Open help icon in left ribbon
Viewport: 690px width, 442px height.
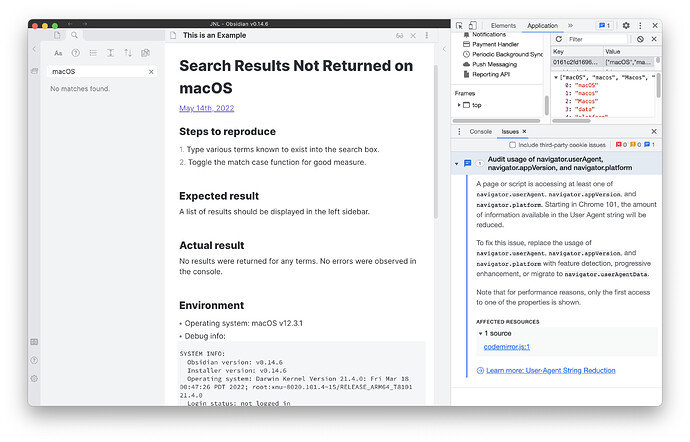pyautogui.click(x=34, y=361)
